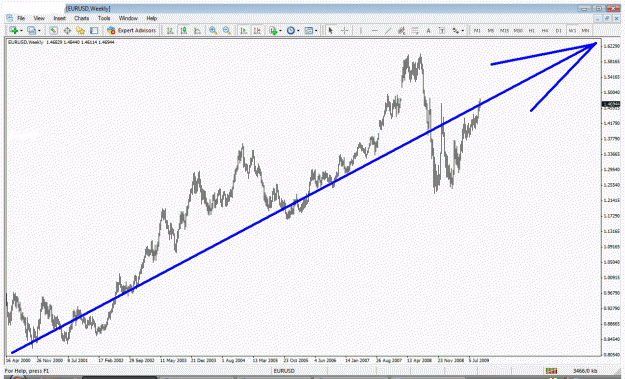Switch to M1 timeframe

pos(477,30)
